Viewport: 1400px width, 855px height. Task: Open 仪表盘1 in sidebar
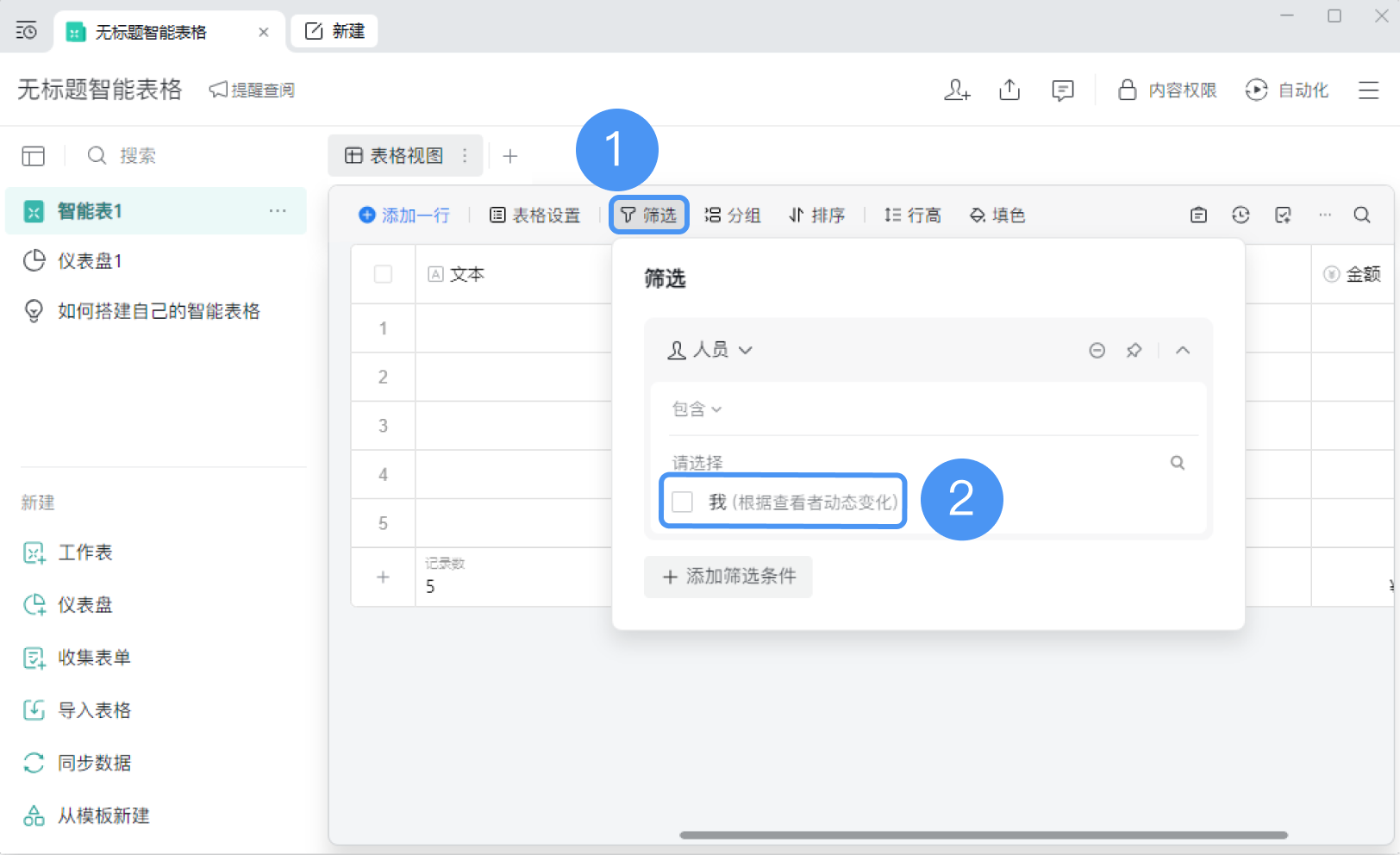click(90, 261)
